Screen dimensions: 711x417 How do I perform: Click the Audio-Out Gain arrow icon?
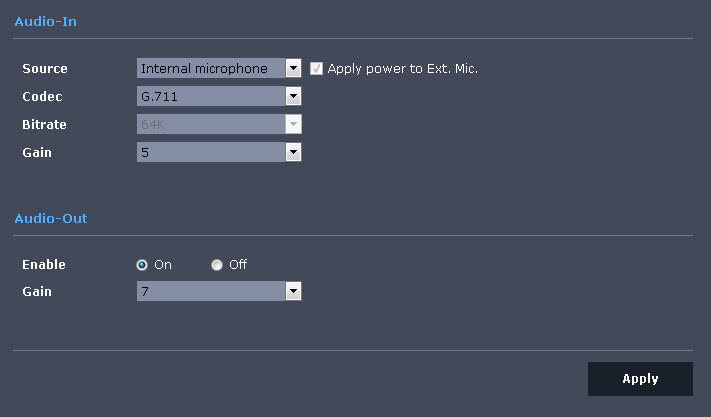pos(293,291)
